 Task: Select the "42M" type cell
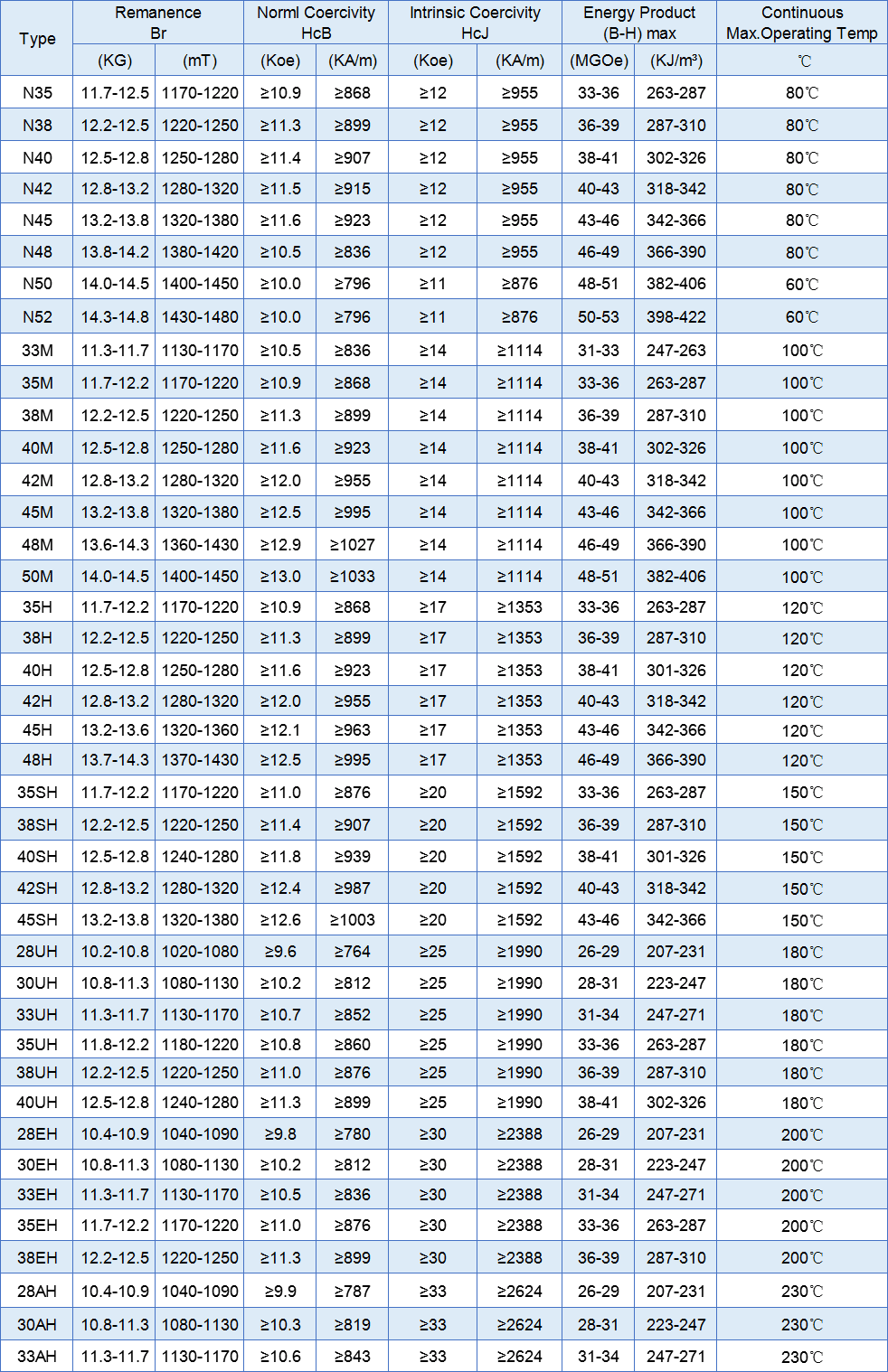(x=37, y=480)
